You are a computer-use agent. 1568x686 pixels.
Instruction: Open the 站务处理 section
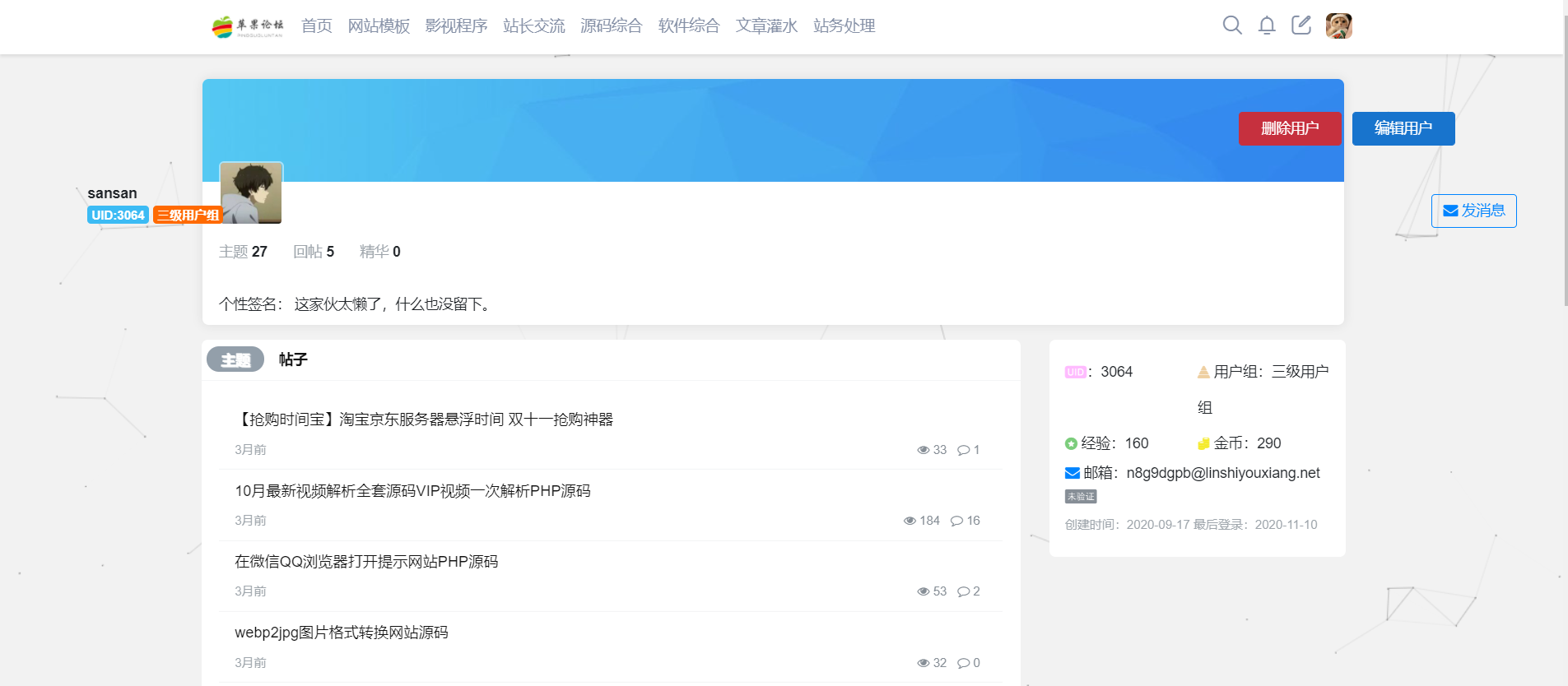pos(844,26)
